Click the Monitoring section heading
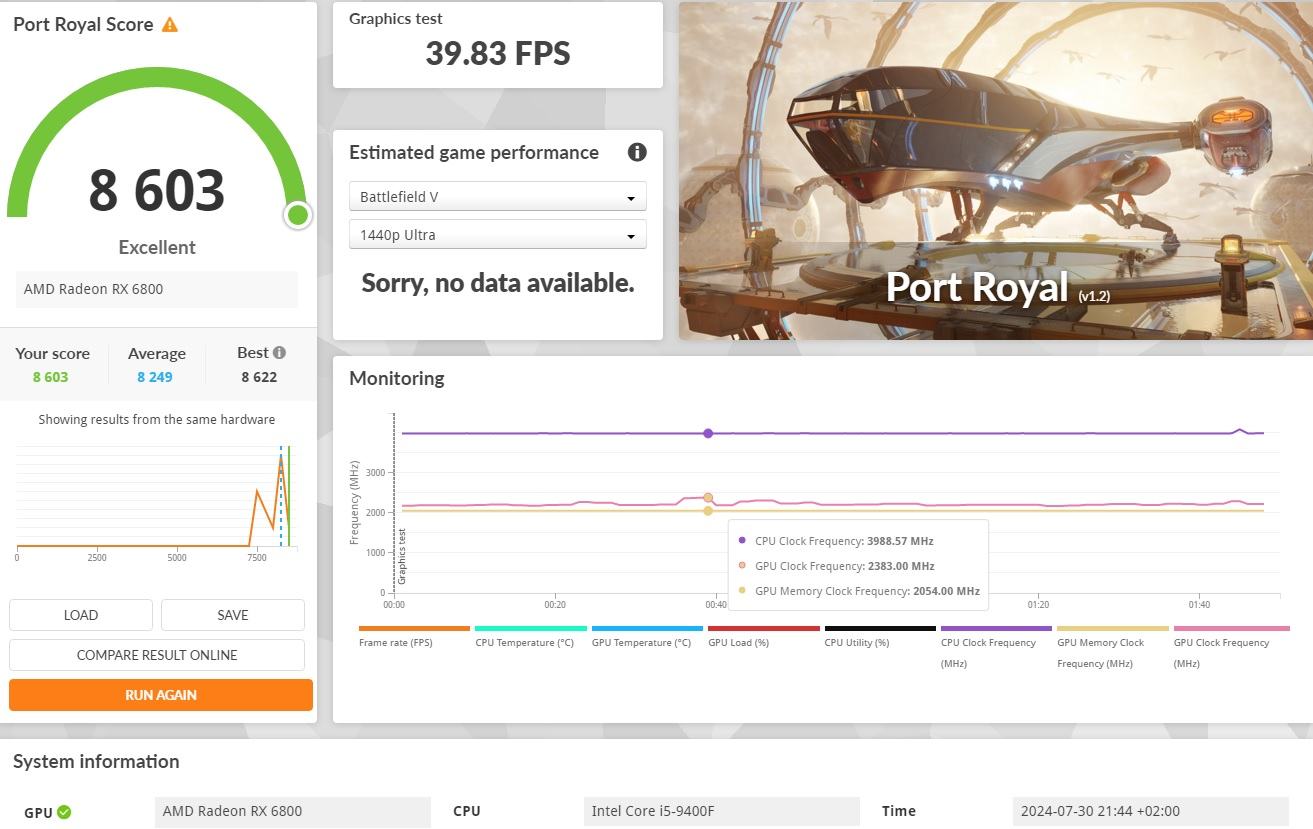 [397, 378]
